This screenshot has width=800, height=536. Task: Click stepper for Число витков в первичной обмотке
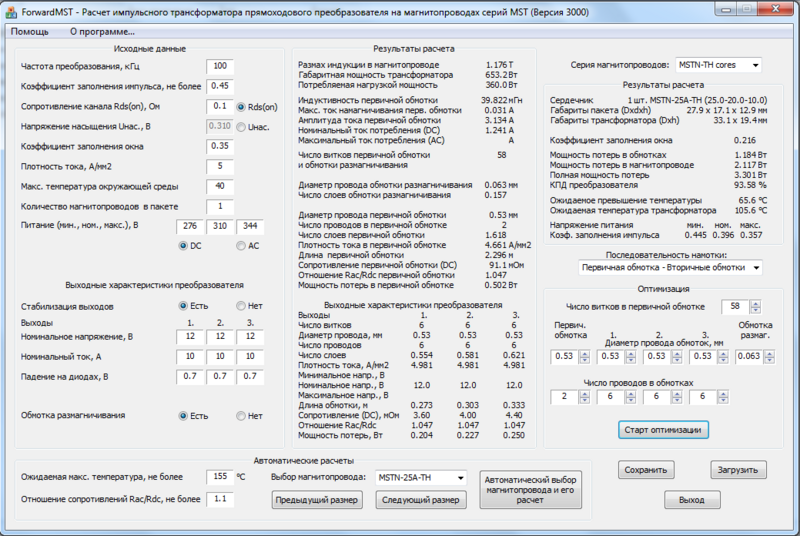(756, 307)
